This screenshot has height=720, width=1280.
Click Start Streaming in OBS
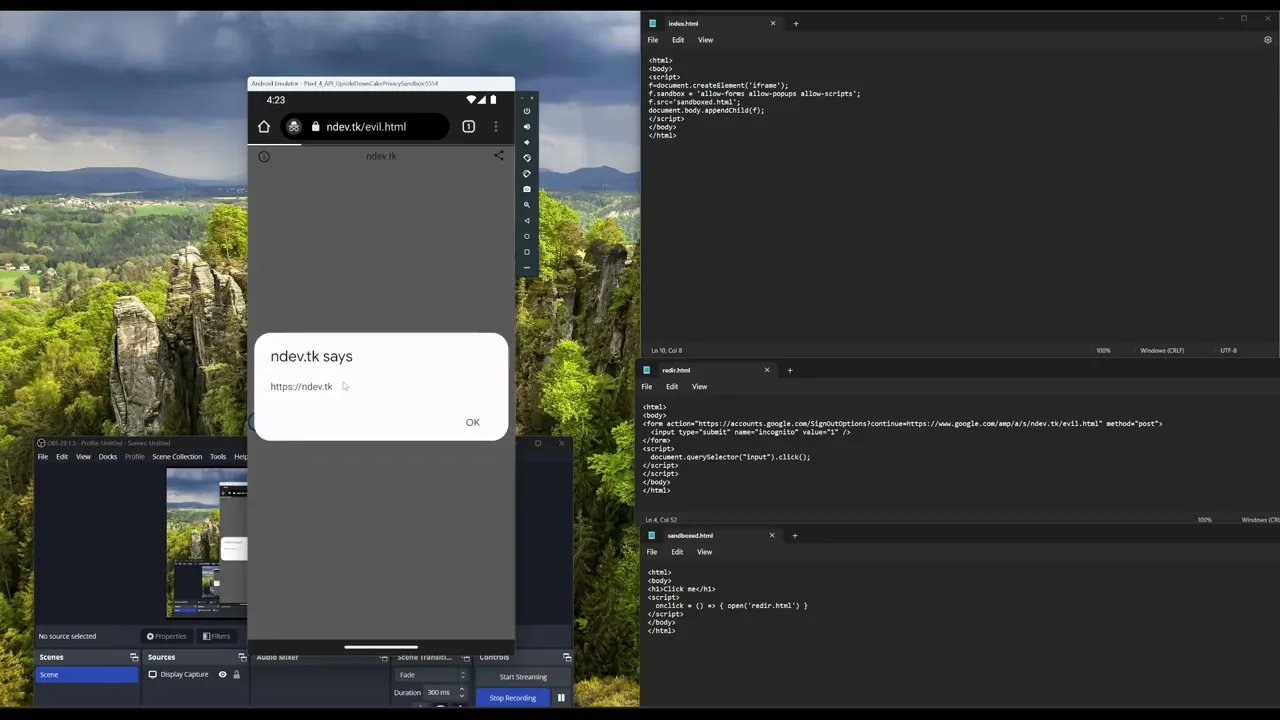click(x=523, y=677)
